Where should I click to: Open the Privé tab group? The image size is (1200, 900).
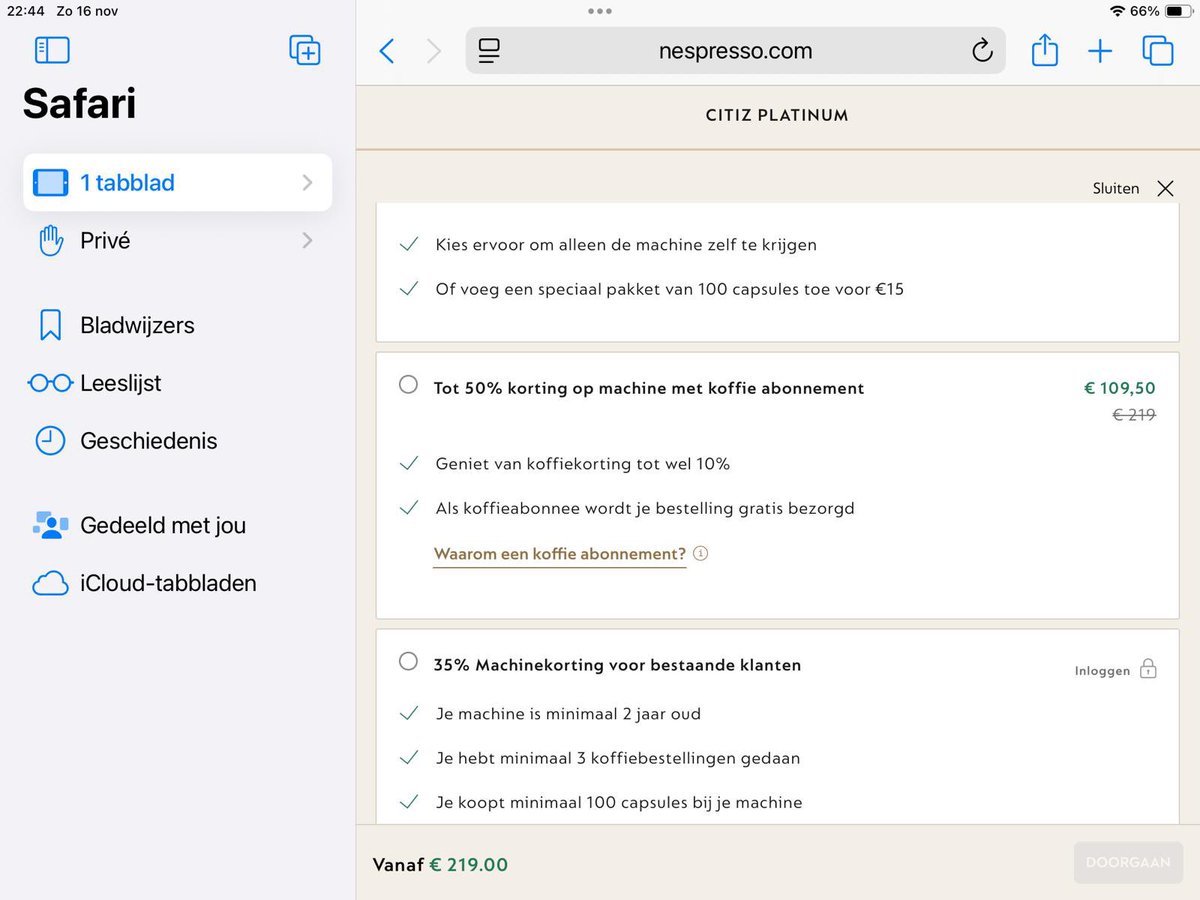click(x=177, y=240)
